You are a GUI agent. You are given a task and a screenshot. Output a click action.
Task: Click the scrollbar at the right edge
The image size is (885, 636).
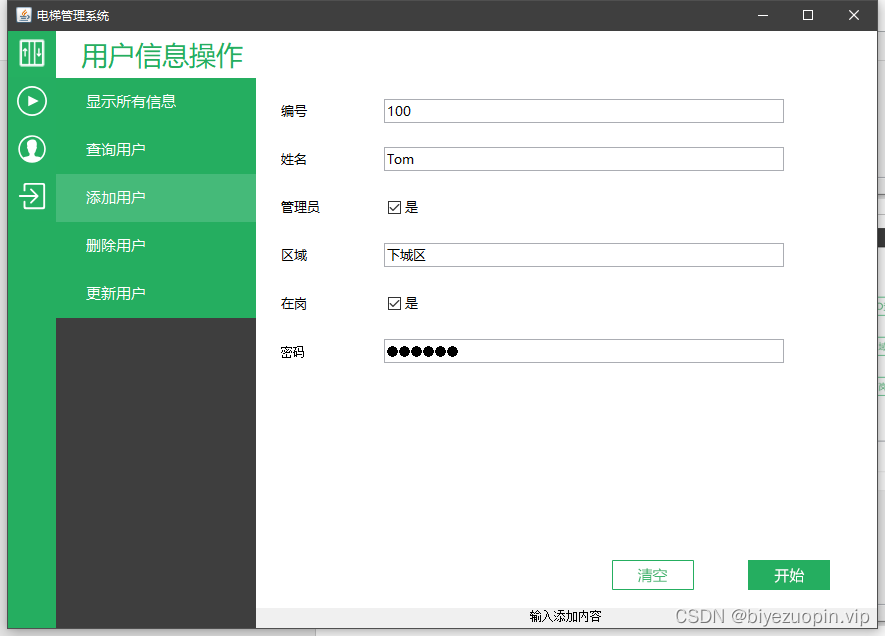(x=880, y=237)
